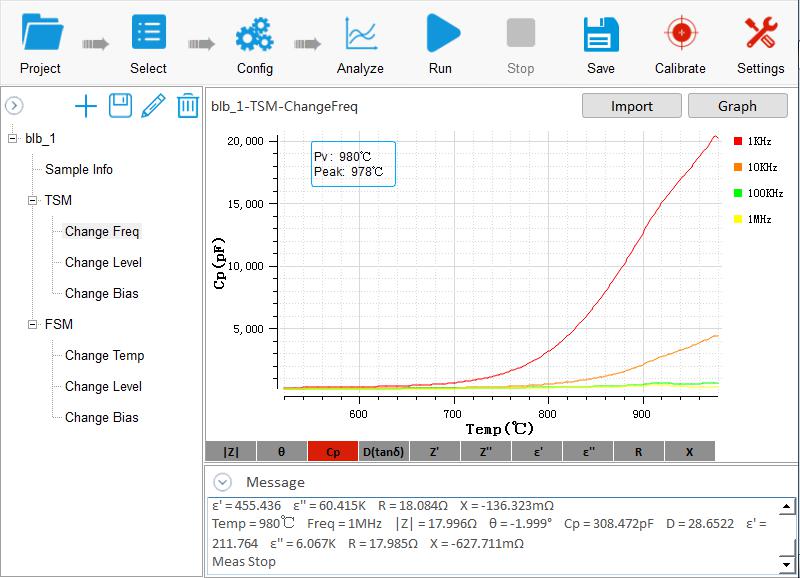Click the Save disk icon in toolbar
The image size is (800, 578).
(x=600, y=34)
